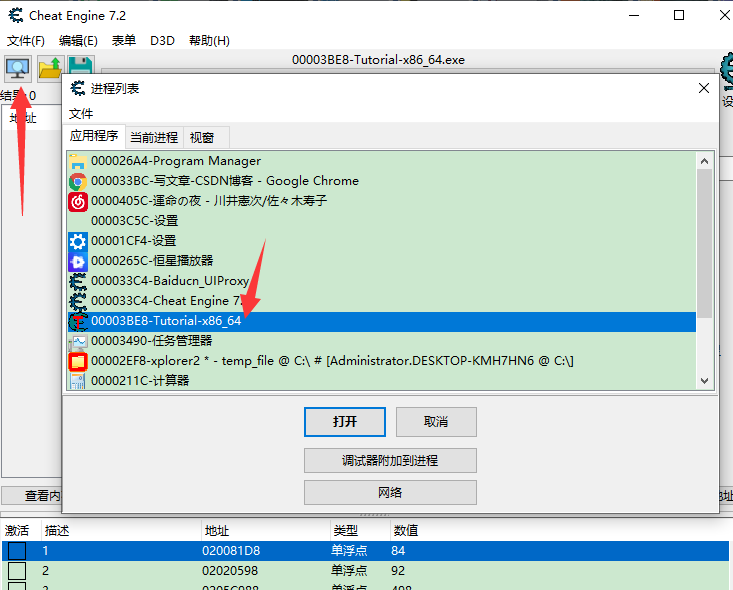733x590 pixels.
Task: Select 00001CF4-设置 process row
Action: 381,241
